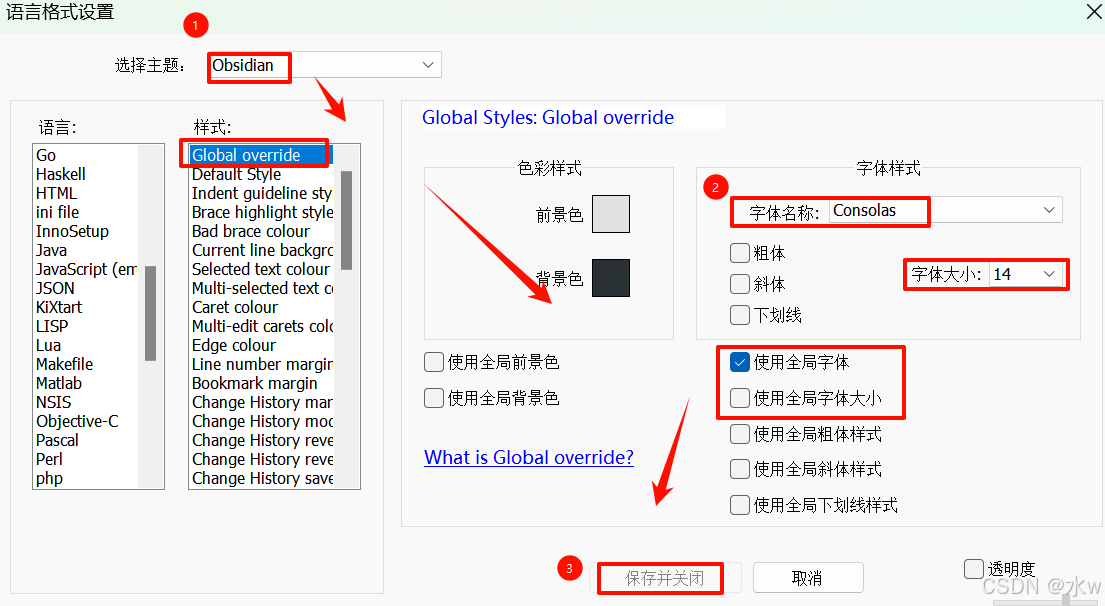Select Line number margin style entry

[x=261, y=364]
